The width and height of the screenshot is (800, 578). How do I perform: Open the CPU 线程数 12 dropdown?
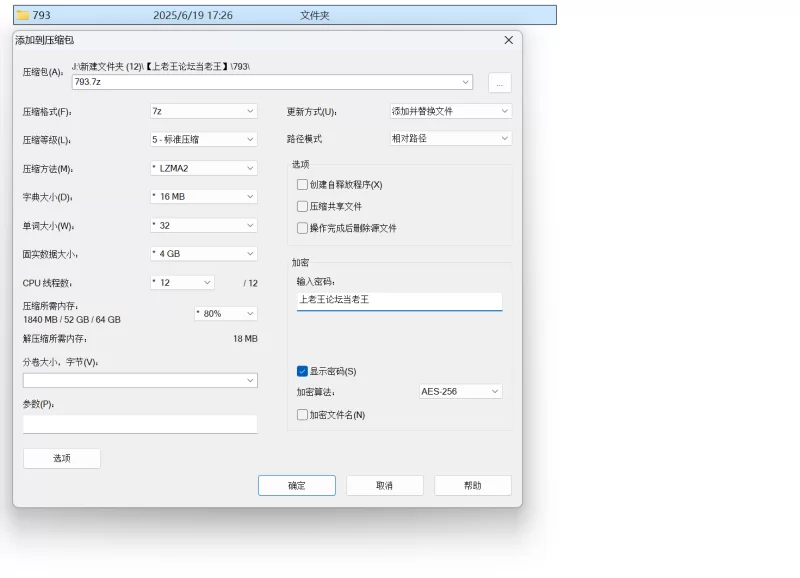tap(182, 283)
